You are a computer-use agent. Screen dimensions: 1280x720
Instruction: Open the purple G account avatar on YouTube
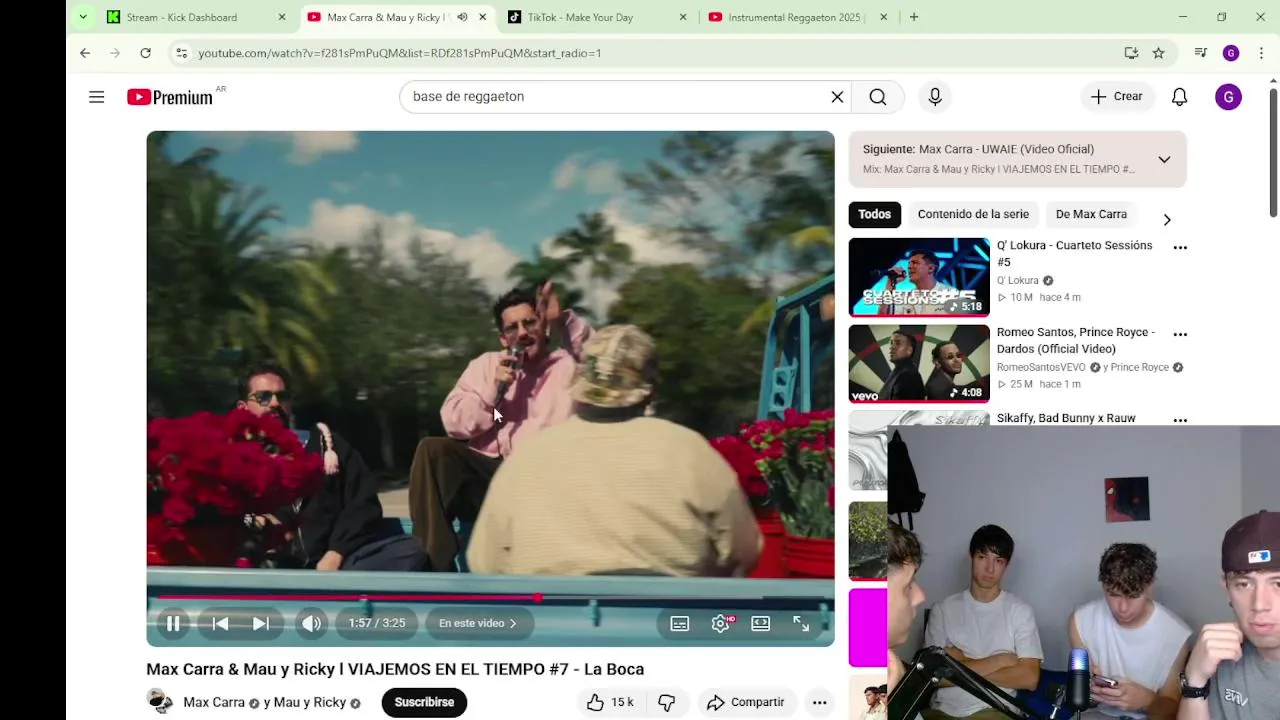[1228, 97]
